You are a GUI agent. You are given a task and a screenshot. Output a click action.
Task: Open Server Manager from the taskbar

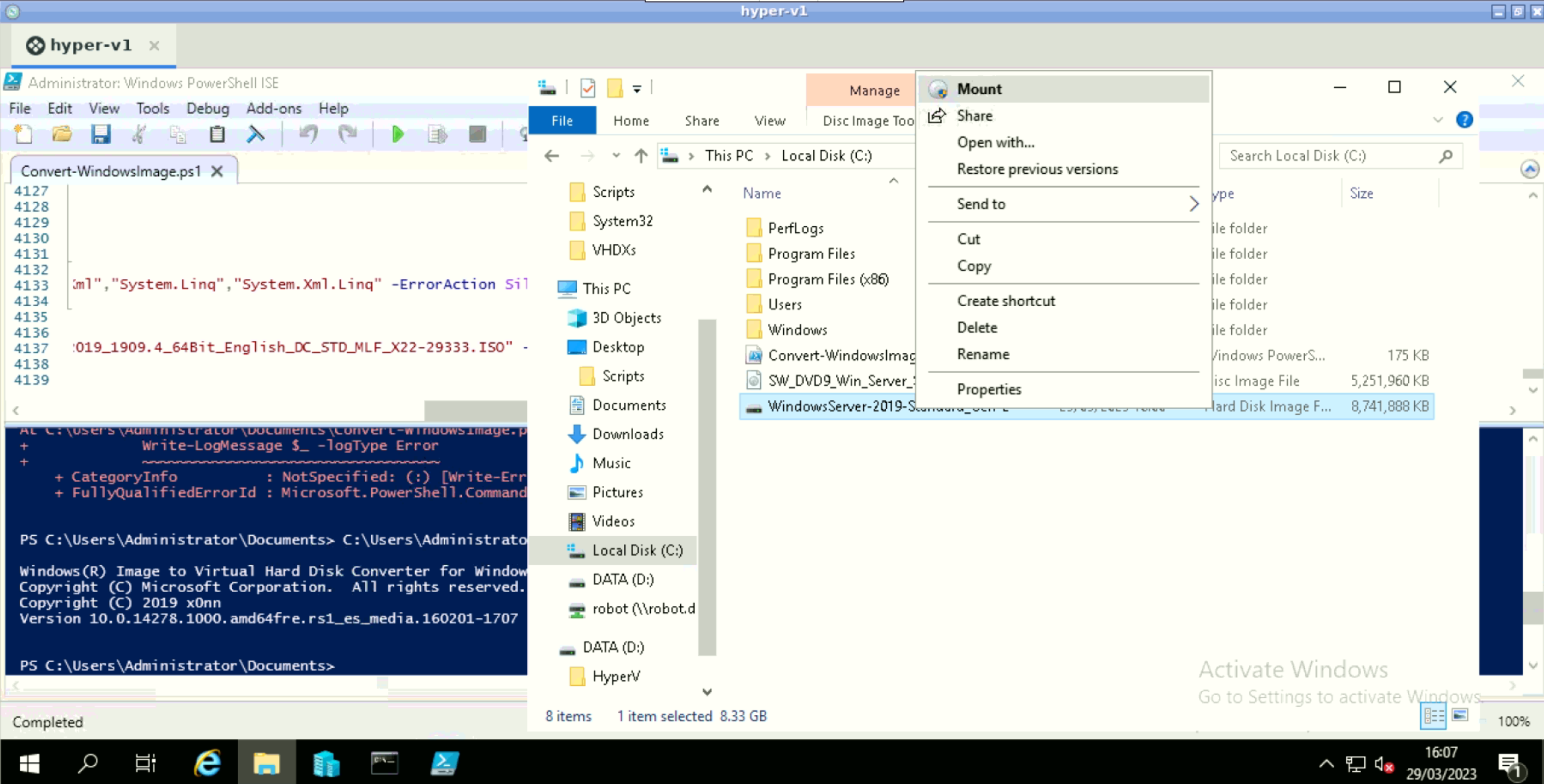326,763
